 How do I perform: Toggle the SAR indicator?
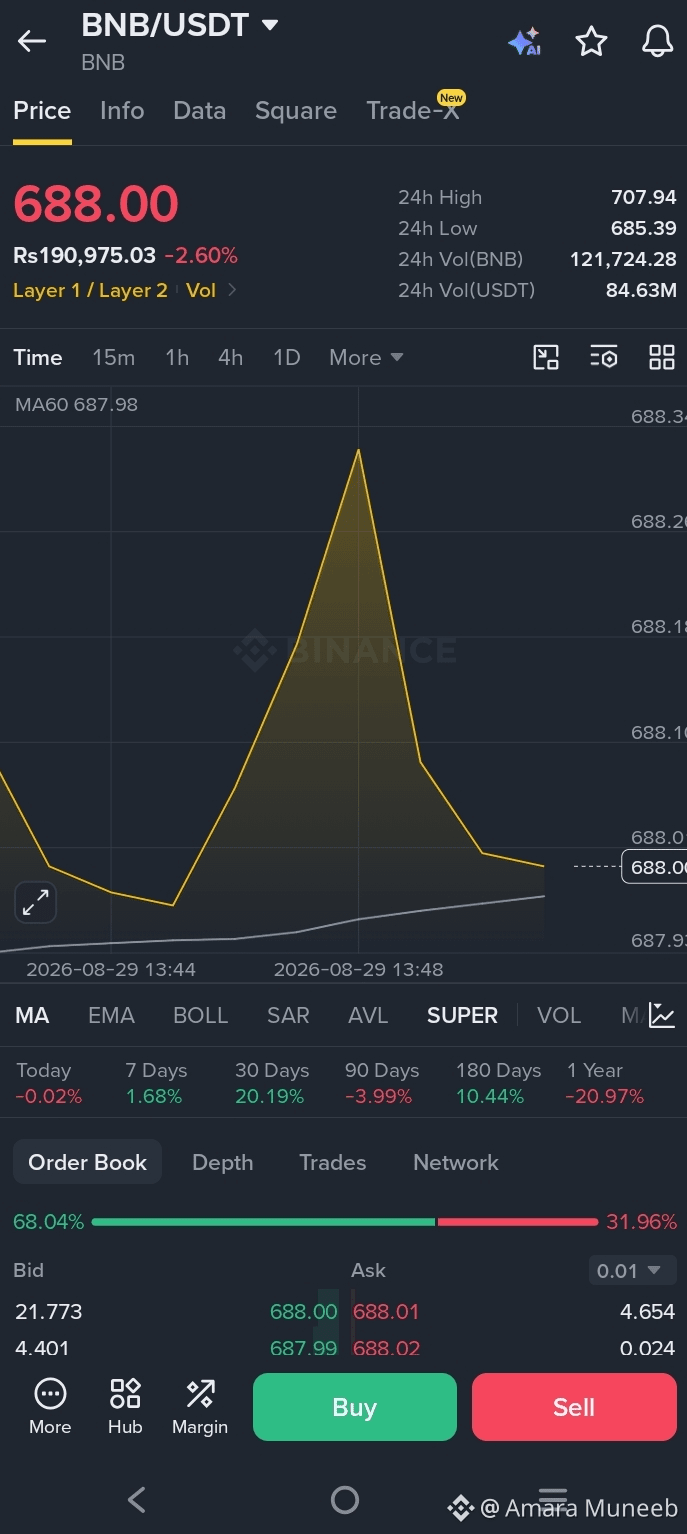pos(288,1015)
